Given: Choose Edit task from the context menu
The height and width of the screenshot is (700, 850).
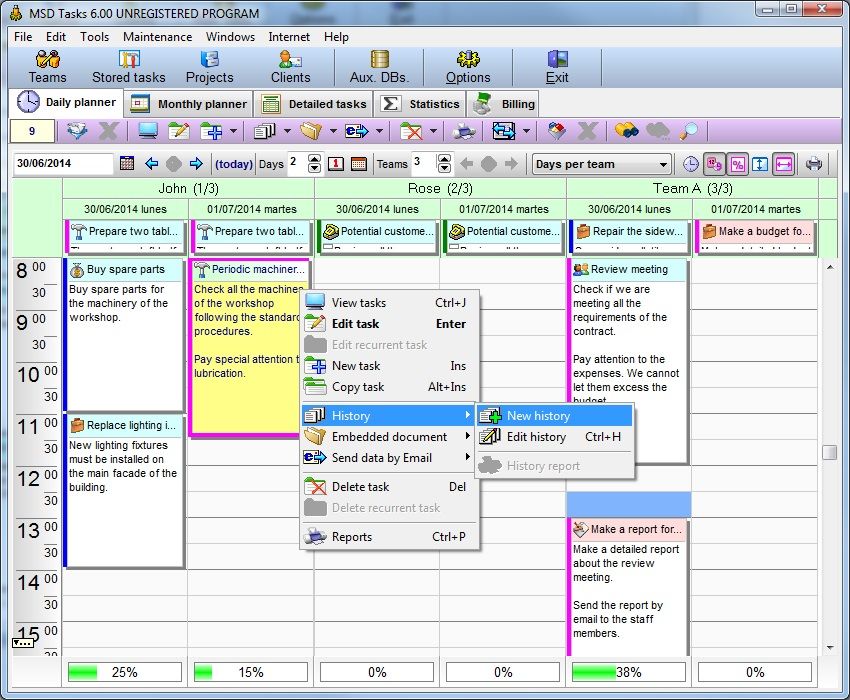Looking at the screenshot, I should coord(390,324).
